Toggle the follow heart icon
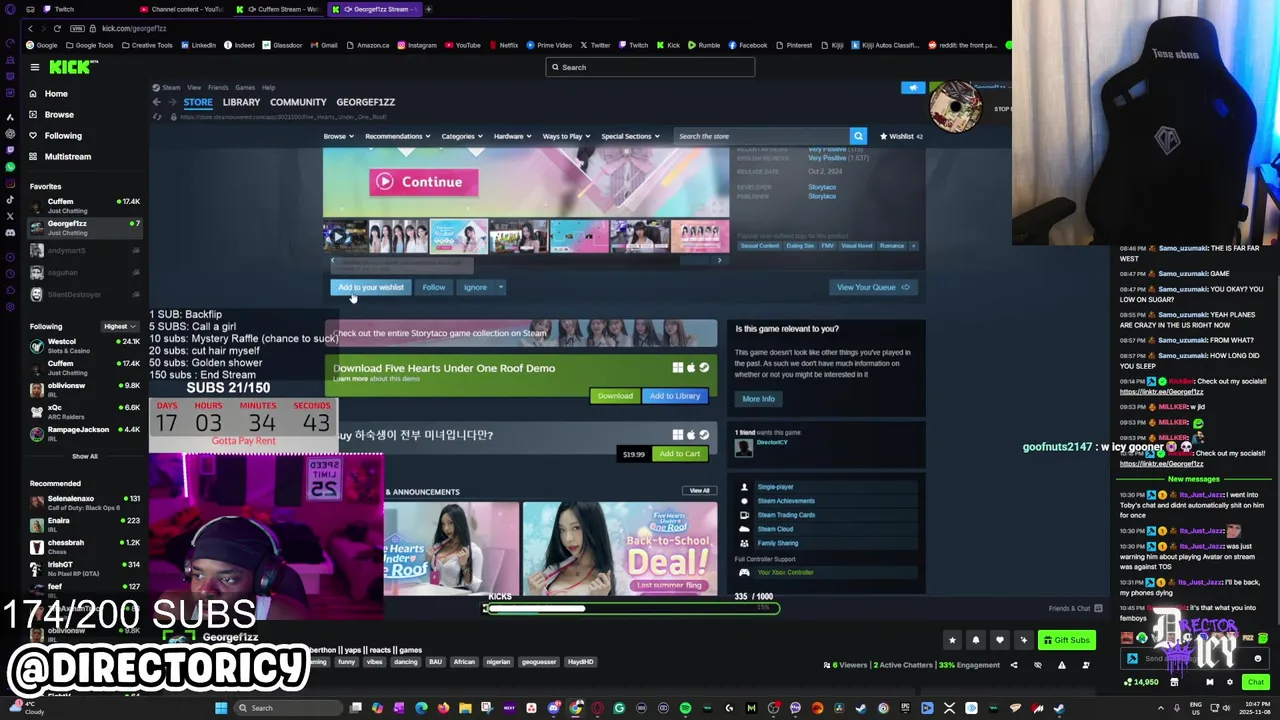 (x=999, y=640)
